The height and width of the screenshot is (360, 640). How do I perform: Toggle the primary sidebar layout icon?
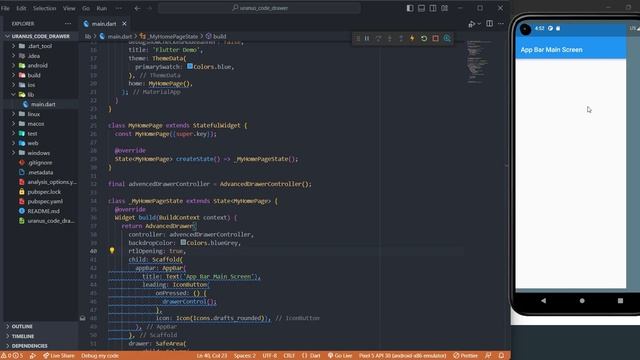point(410,8)
